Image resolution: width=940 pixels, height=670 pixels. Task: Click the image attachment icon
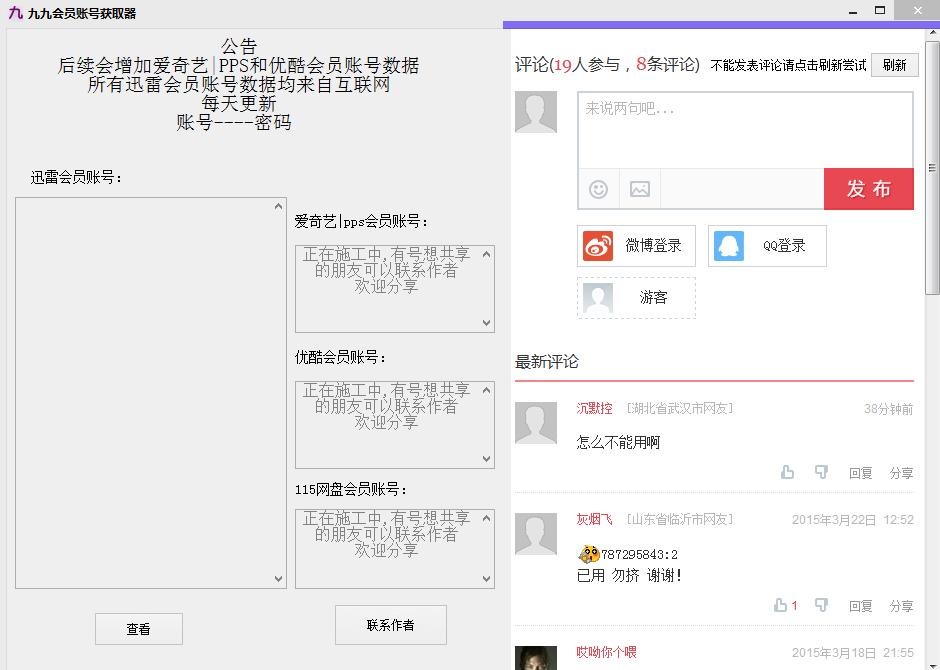click(639, 189)
